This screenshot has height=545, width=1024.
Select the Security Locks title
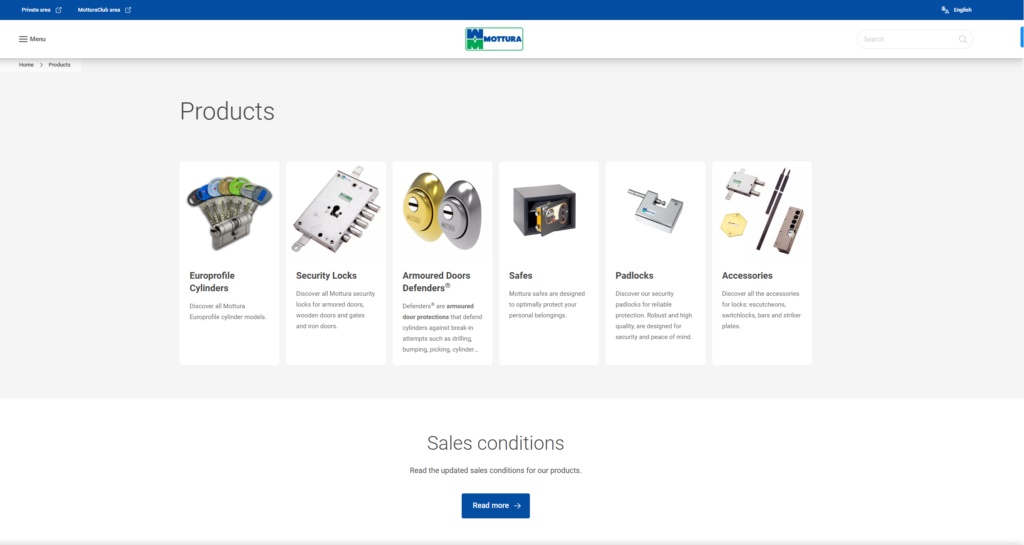click(327, 275)
